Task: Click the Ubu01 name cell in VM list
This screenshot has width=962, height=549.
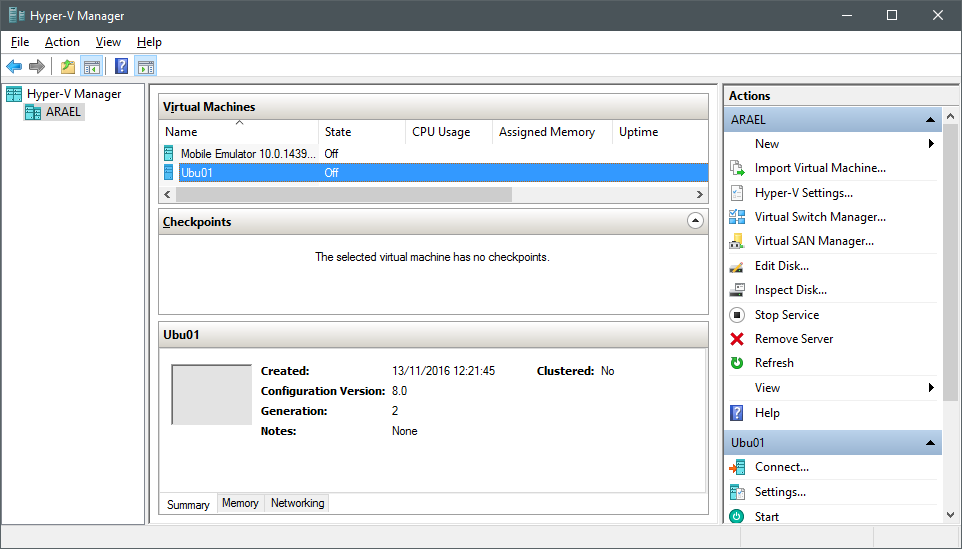Action: coord(196,172)
